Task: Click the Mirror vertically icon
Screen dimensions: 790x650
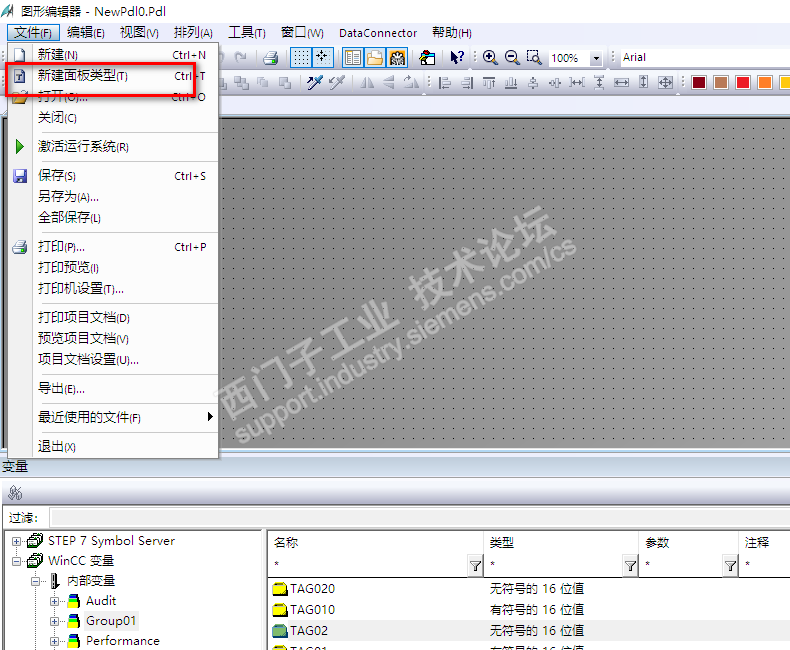Action: (388, 82)
